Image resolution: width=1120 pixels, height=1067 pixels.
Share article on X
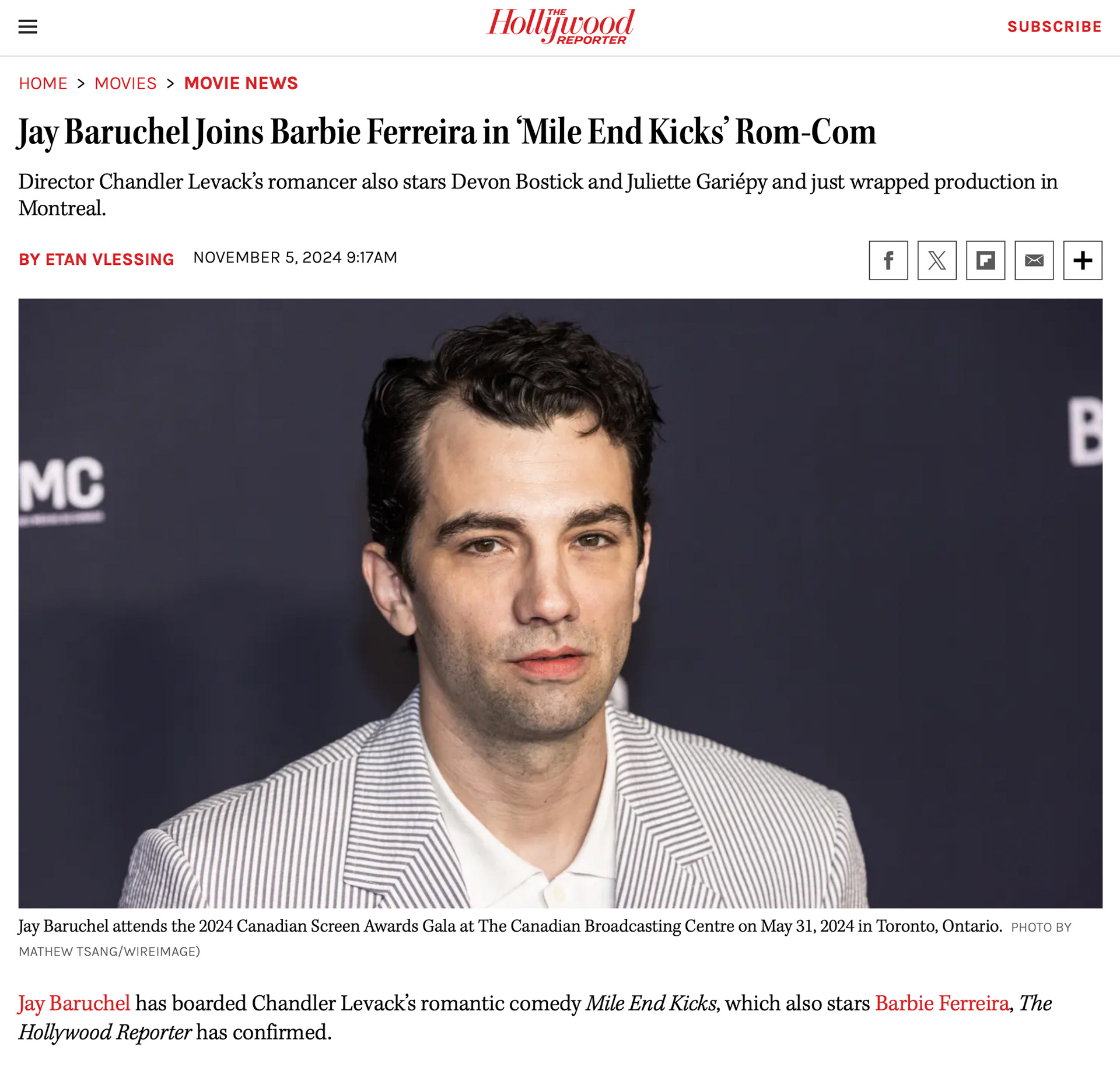pos(936,260)
